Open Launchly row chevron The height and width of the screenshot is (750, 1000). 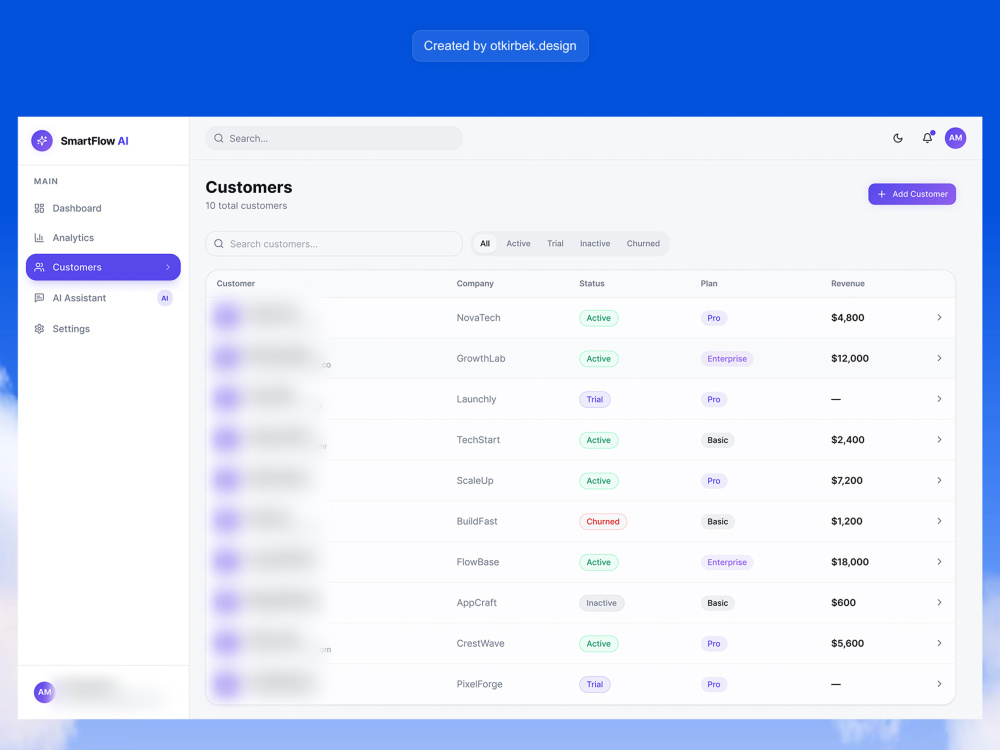[939, 399]
